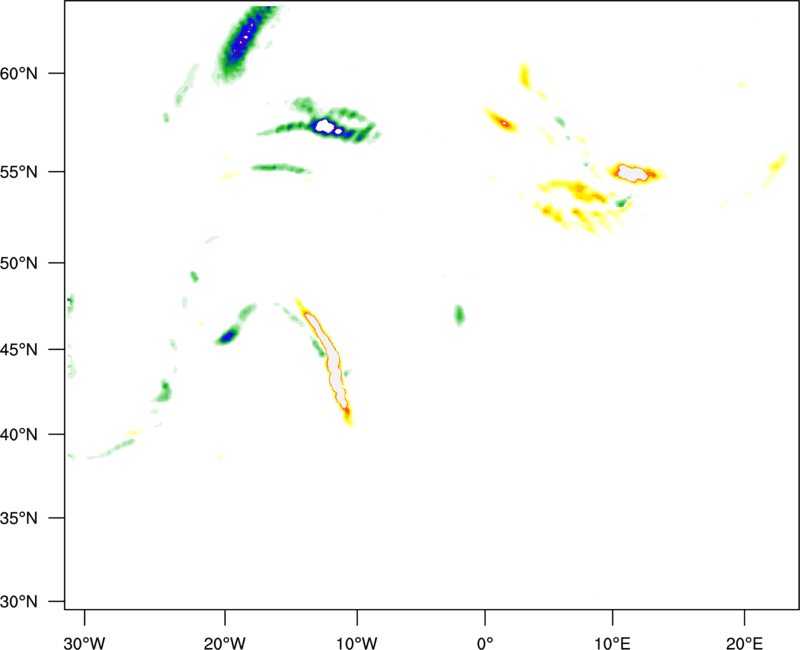Click the blue-centered green patch near 45°N, 20°W
Viewport: 800px width, 650px height.
[x=229, y=336]
